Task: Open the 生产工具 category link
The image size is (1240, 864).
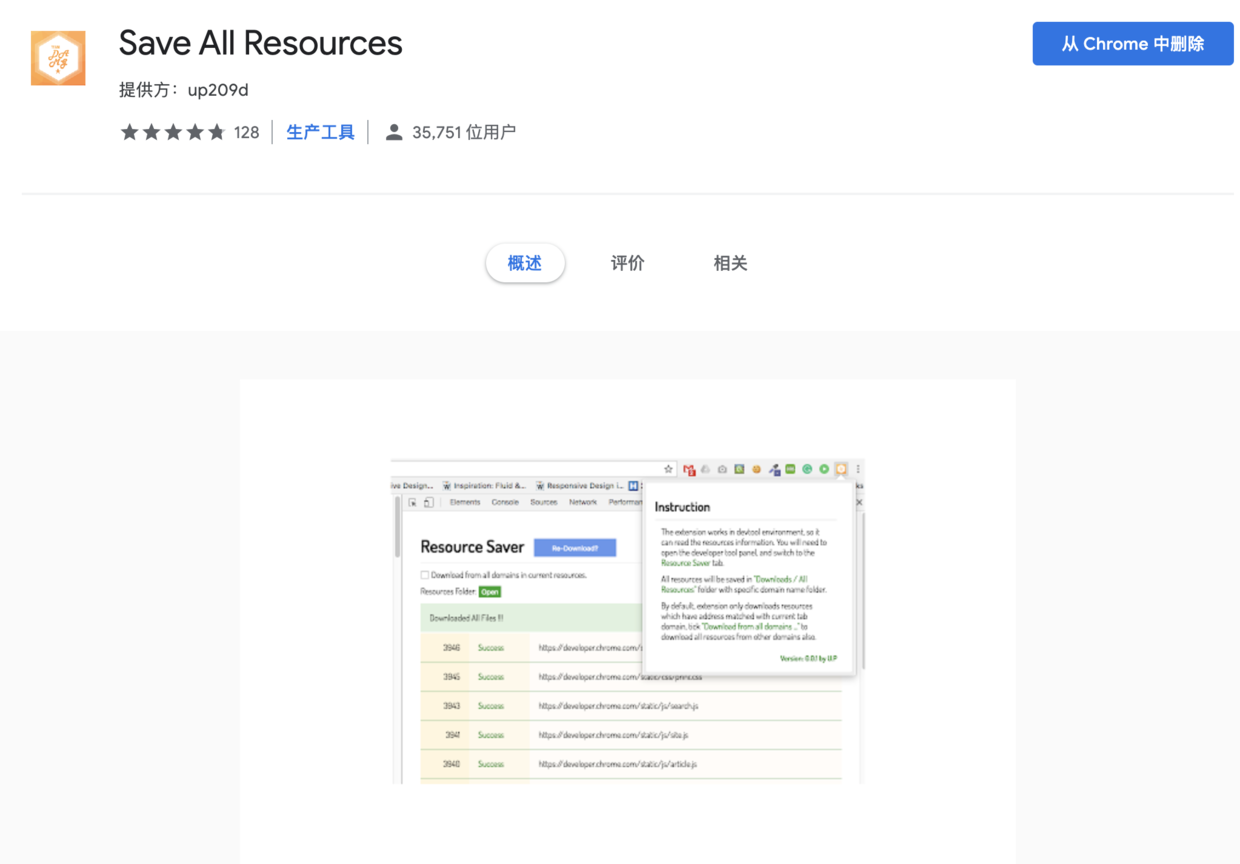Action: tap(320, 131)
